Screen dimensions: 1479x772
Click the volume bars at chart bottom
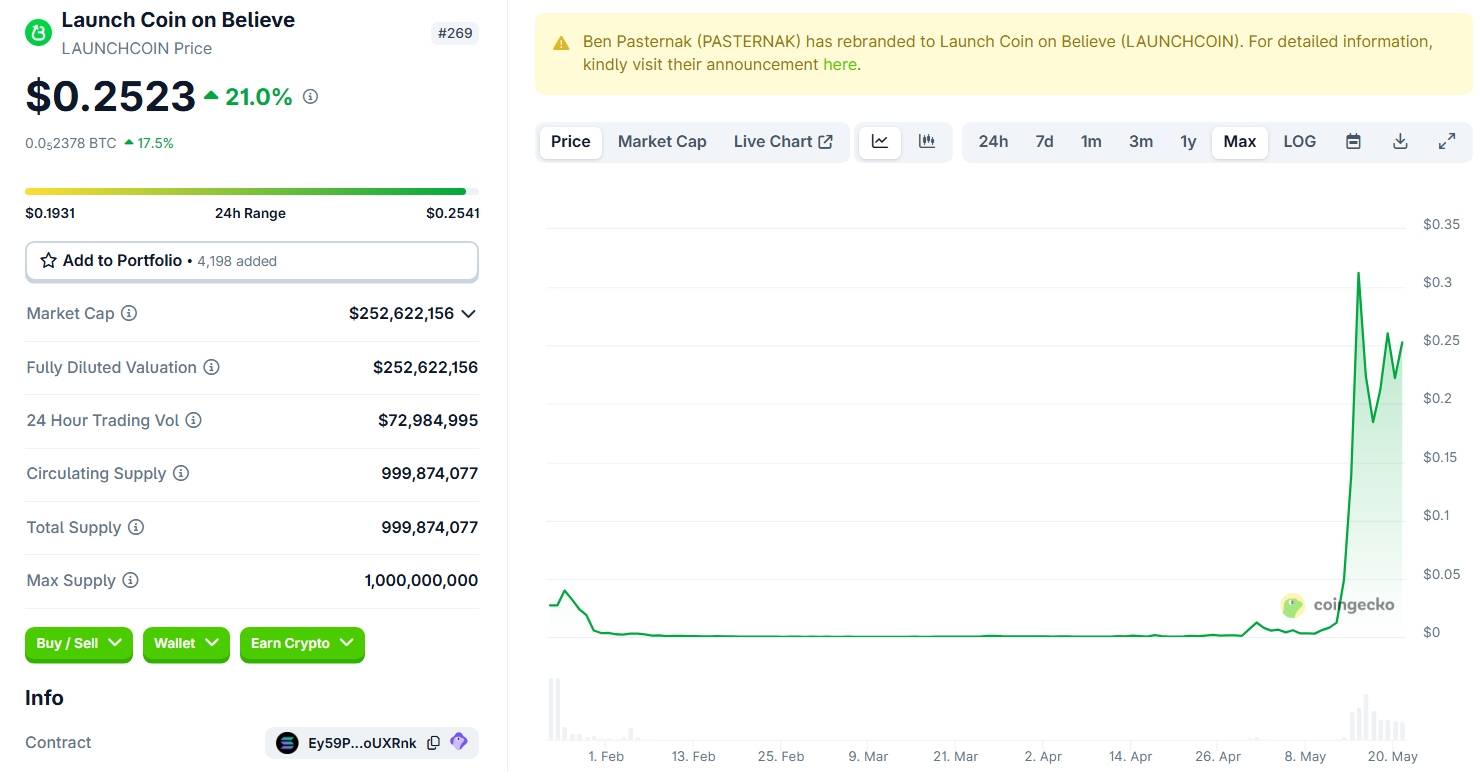[978, 710]
